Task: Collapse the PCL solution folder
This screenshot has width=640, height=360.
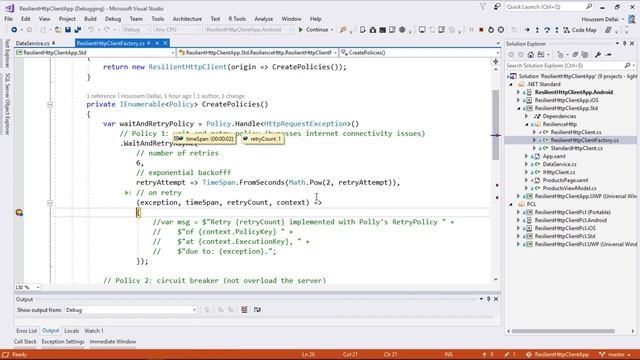Action: tap(511, 204)
